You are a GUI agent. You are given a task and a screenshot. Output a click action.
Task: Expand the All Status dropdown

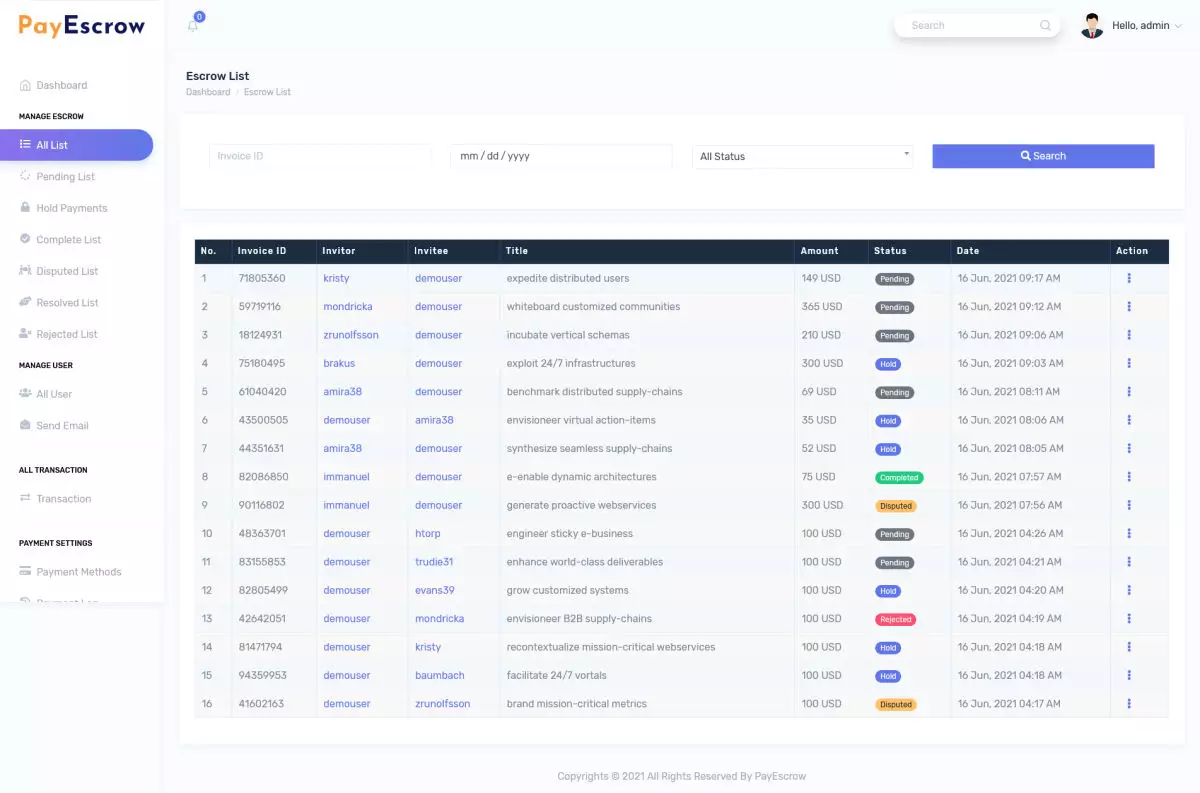click(802, 156)
